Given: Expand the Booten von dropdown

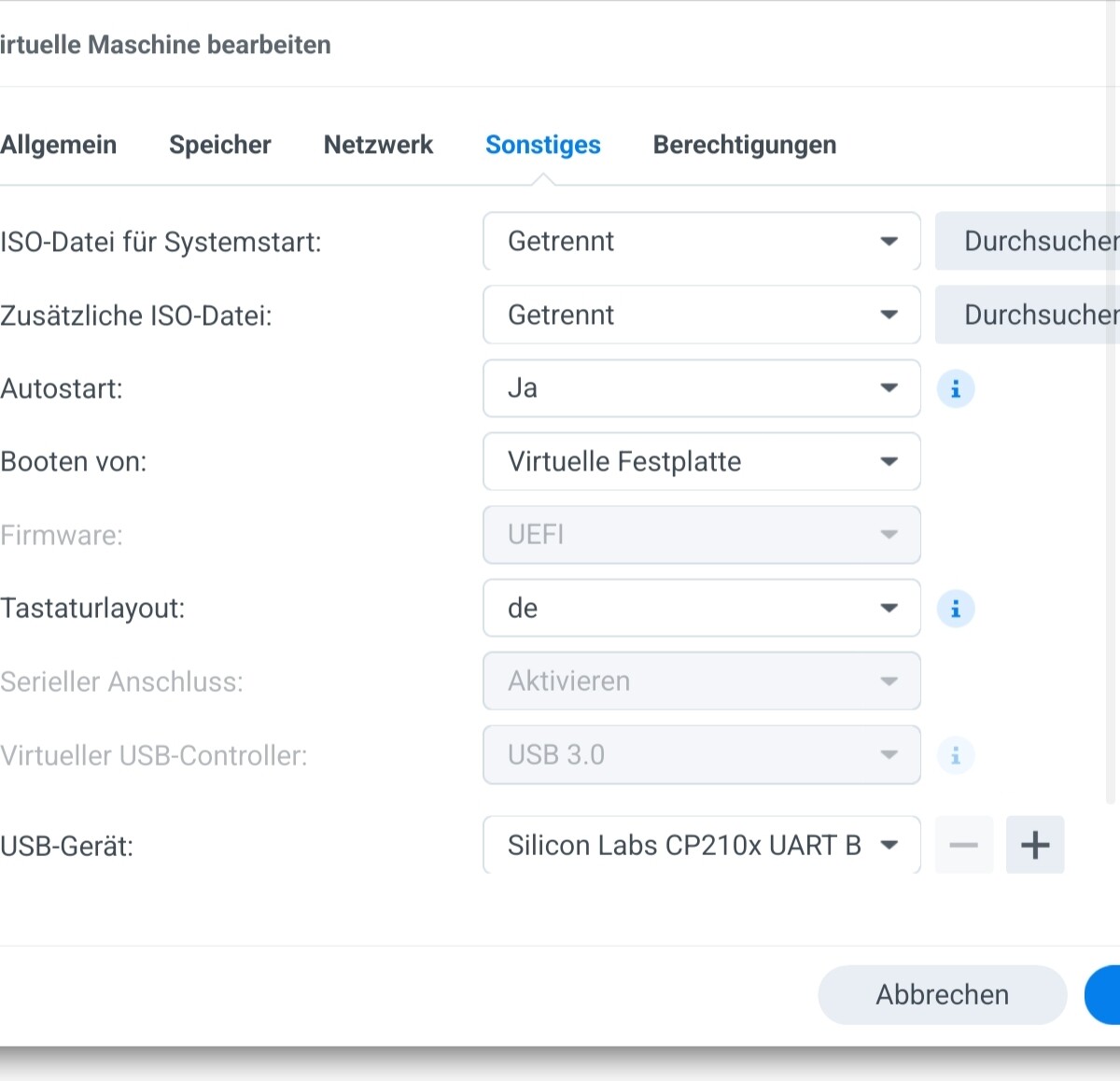Looking at the screenshot, I should tap(702, 461).
